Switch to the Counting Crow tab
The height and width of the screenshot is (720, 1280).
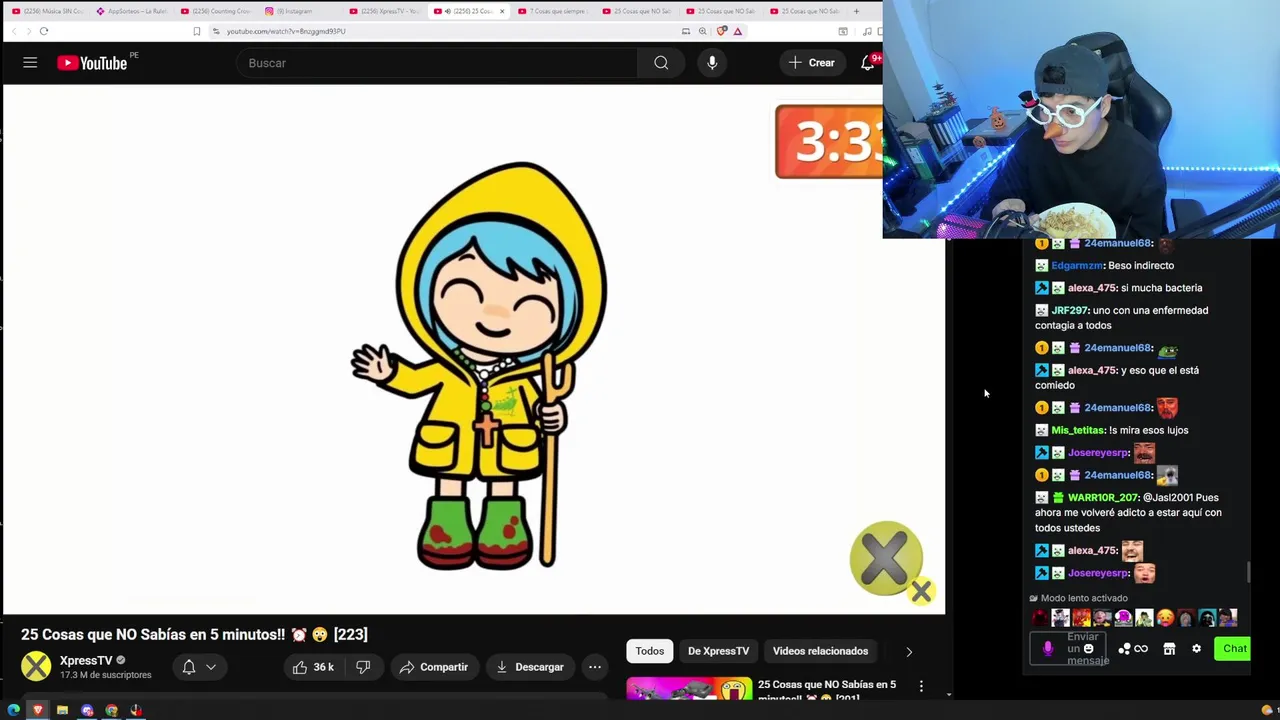click(216, 11)
